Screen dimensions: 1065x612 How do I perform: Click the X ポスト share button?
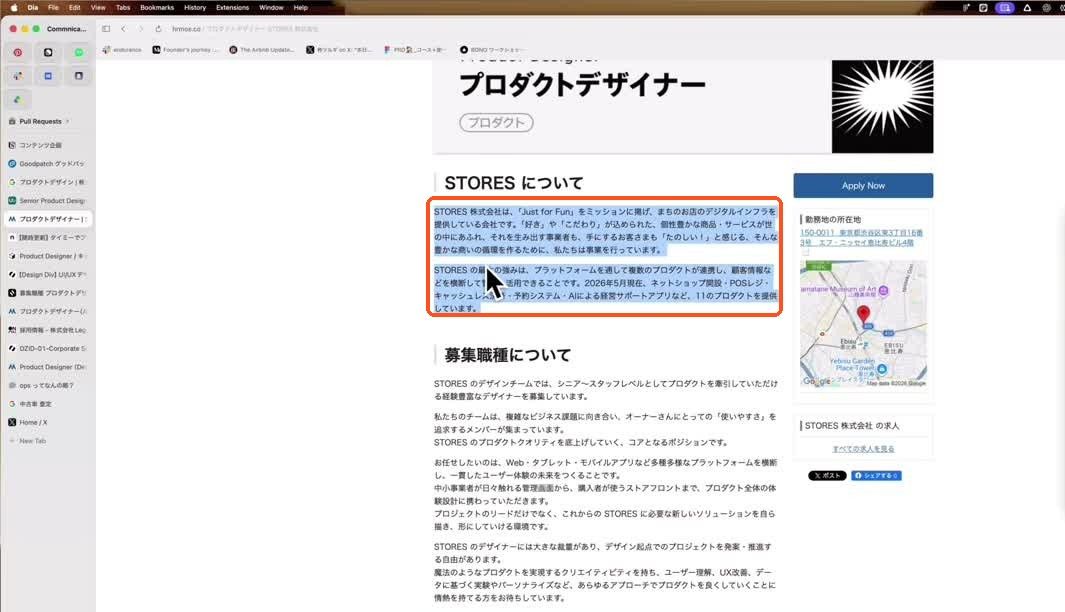coord(827,475)
